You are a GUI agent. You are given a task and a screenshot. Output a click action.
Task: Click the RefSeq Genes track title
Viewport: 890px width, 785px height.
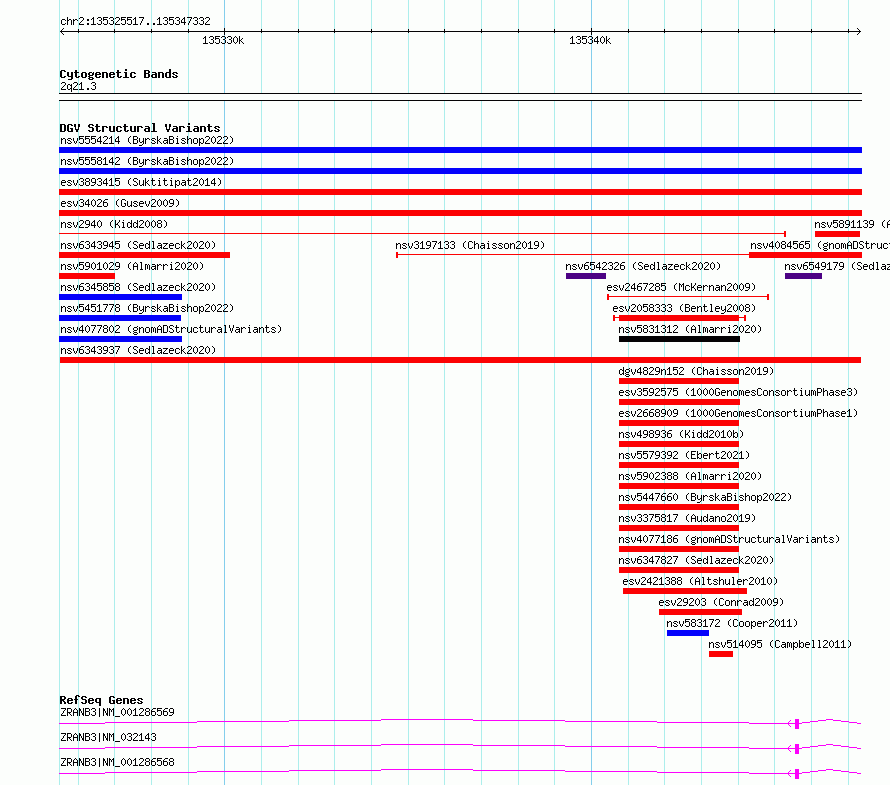pos(101,700)
